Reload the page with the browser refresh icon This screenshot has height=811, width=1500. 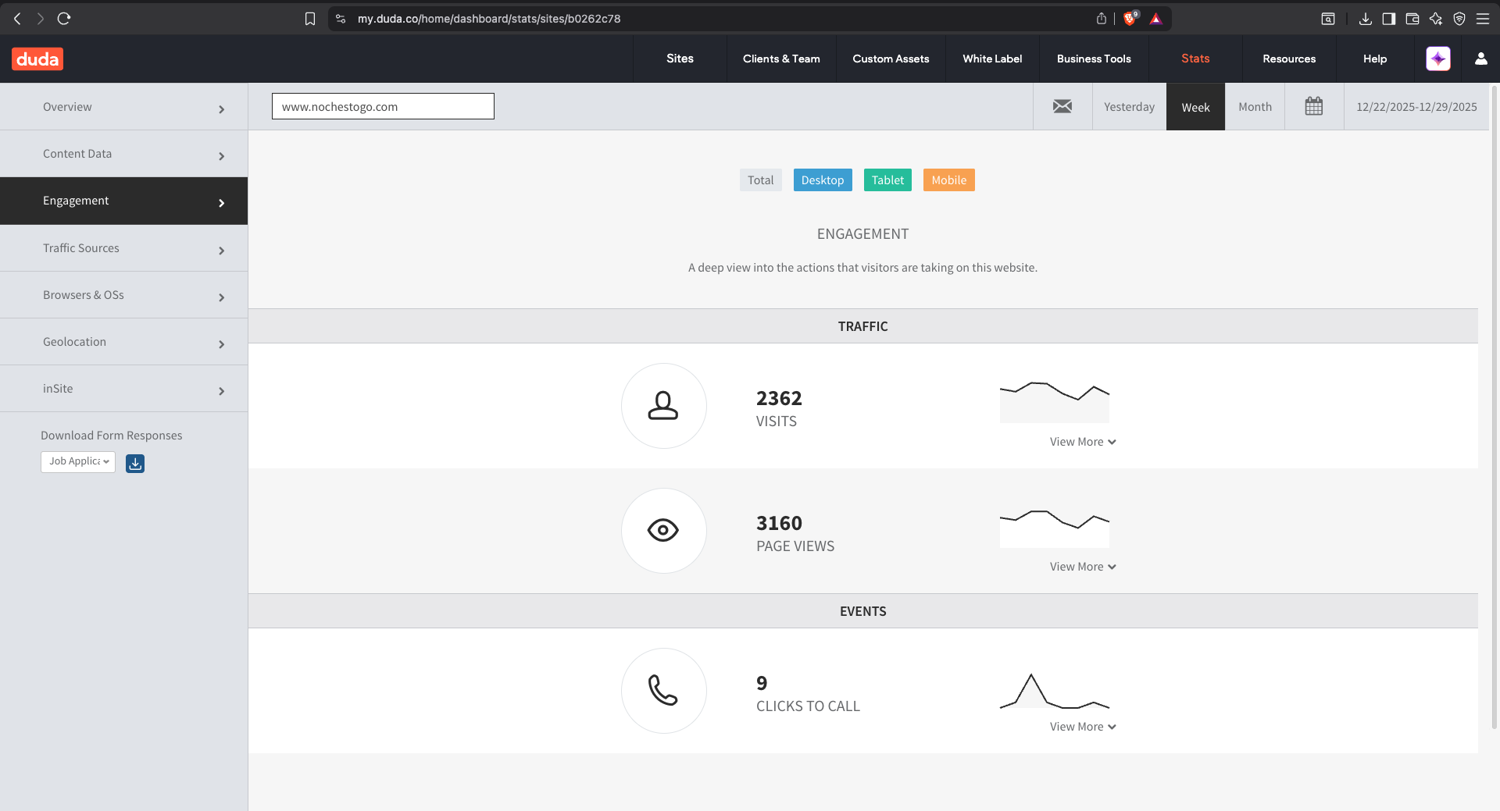pos(64,19)
